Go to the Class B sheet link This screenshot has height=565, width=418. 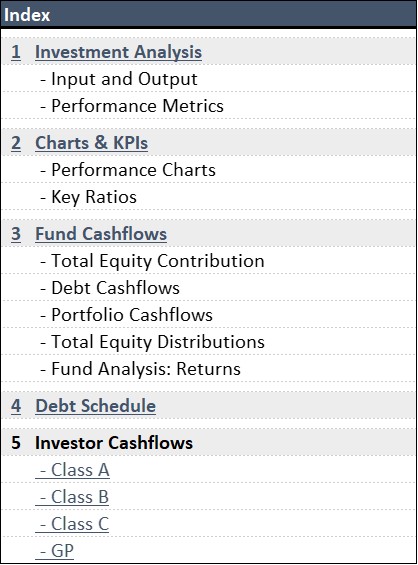tap(72, 497)
